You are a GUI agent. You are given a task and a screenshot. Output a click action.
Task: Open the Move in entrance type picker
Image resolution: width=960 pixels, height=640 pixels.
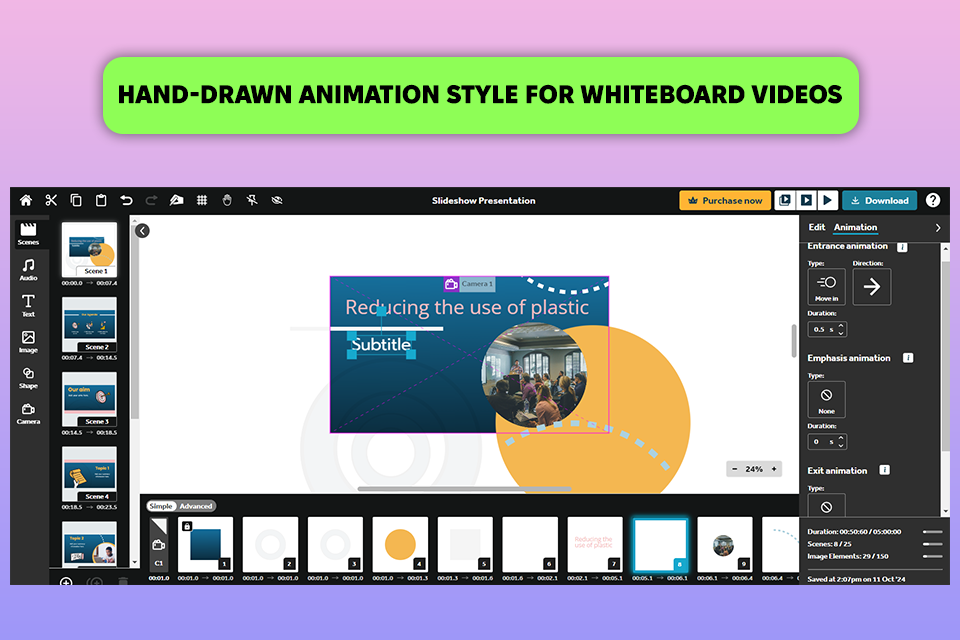(827, 287)
